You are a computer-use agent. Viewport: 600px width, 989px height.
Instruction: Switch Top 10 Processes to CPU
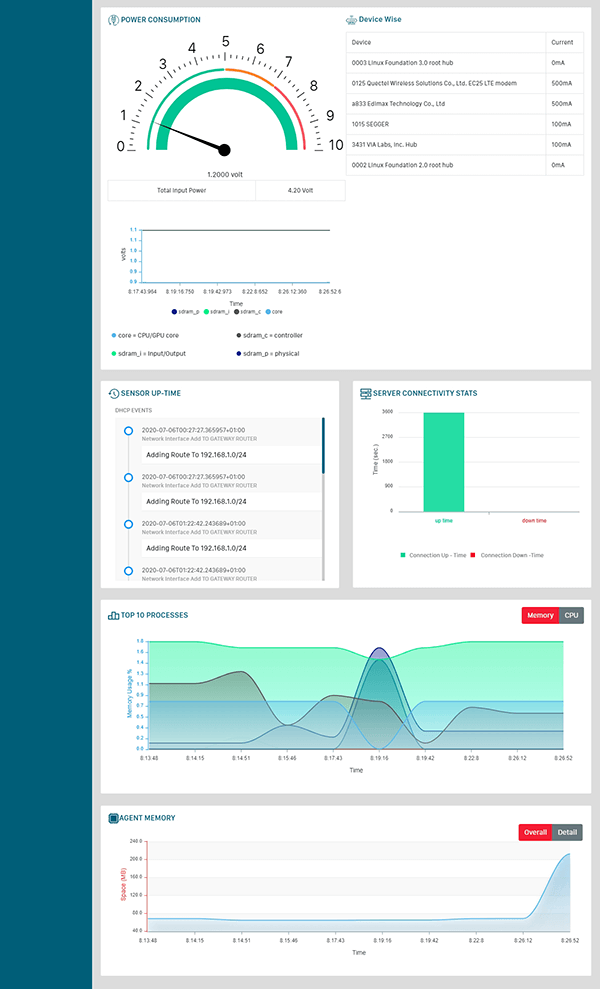[x=571, y=616]
